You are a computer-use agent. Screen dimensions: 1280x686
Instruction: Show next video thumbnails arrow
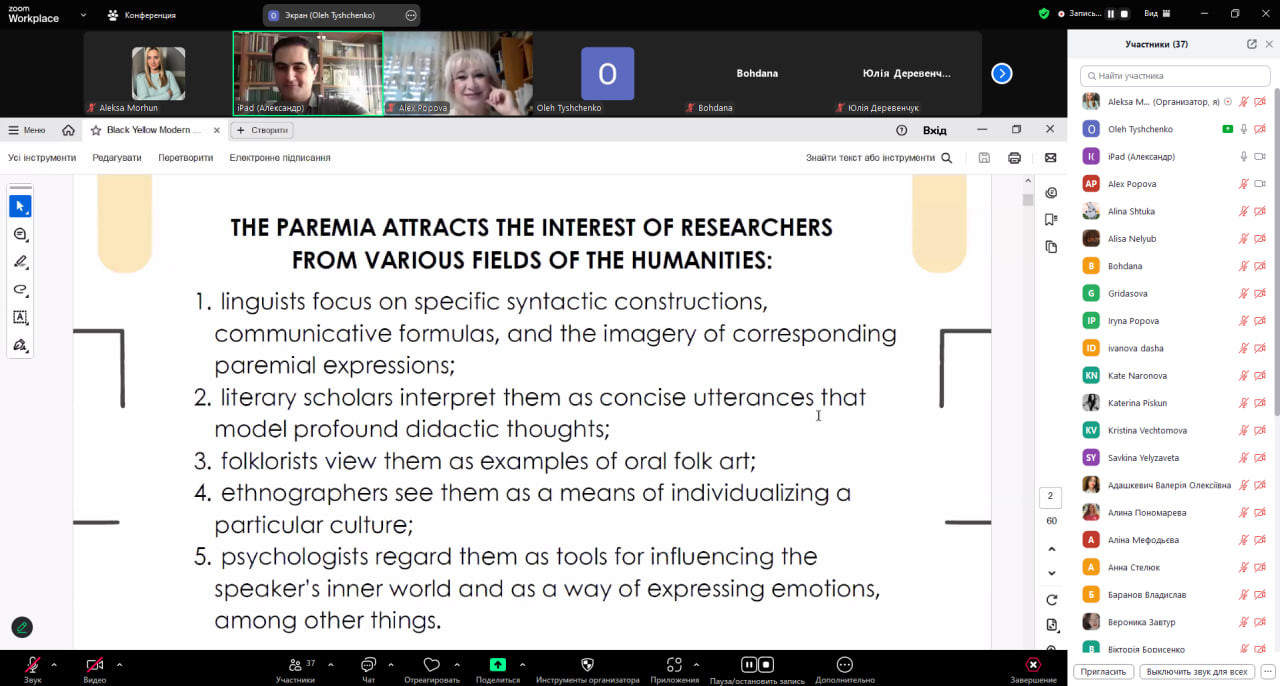(1001, 73)
